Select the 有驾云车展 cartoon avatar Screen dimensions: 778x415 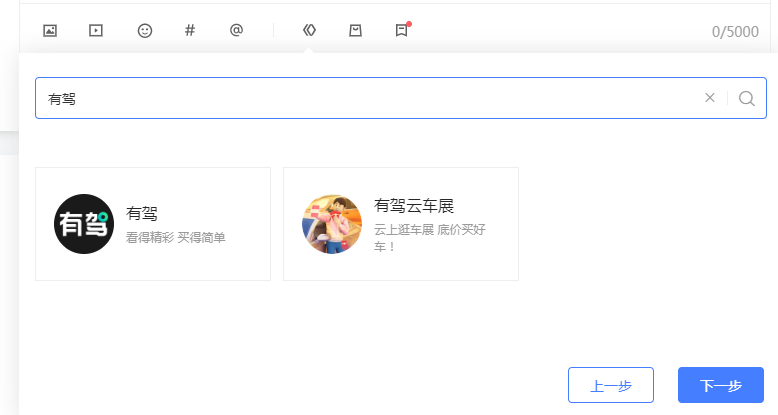click(x=332, y=224)
